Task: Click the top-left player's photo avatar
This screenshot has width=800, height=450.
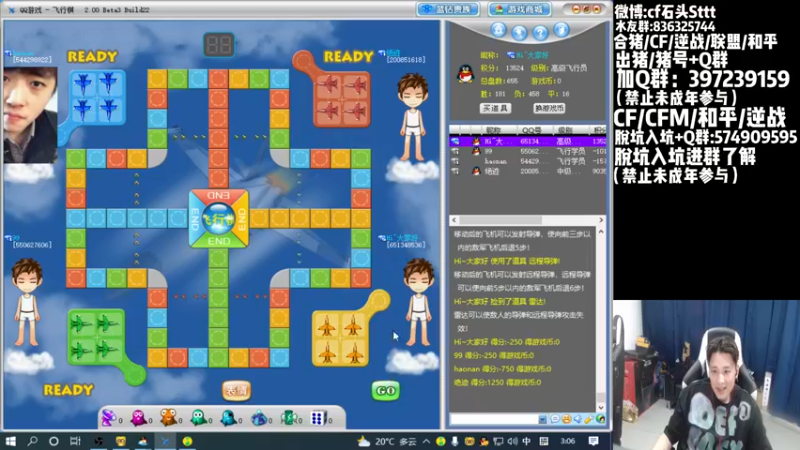Action: click(30, 115)
